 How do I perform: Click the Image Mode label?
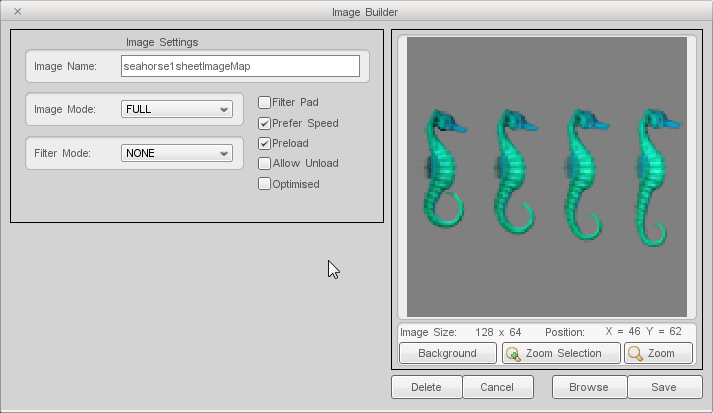point(65,109)
